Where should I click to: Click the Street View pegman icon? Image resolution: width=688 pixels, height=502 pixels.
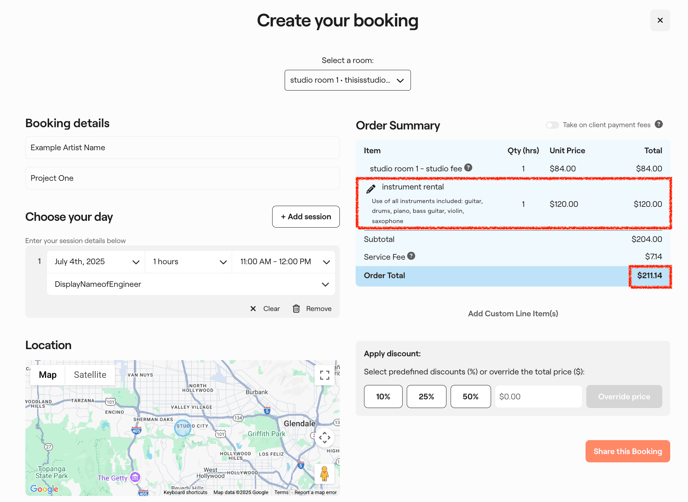324,473
